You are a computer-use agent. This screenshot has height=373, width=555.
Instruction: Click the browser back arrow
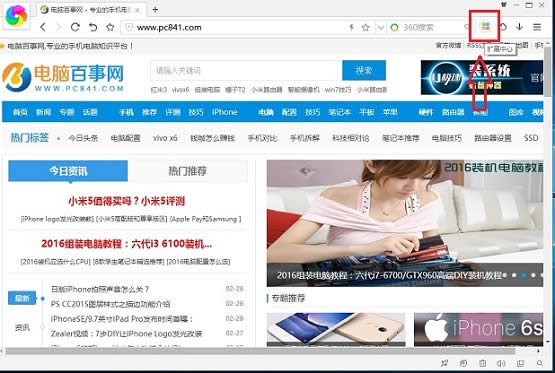coord(43,27)
